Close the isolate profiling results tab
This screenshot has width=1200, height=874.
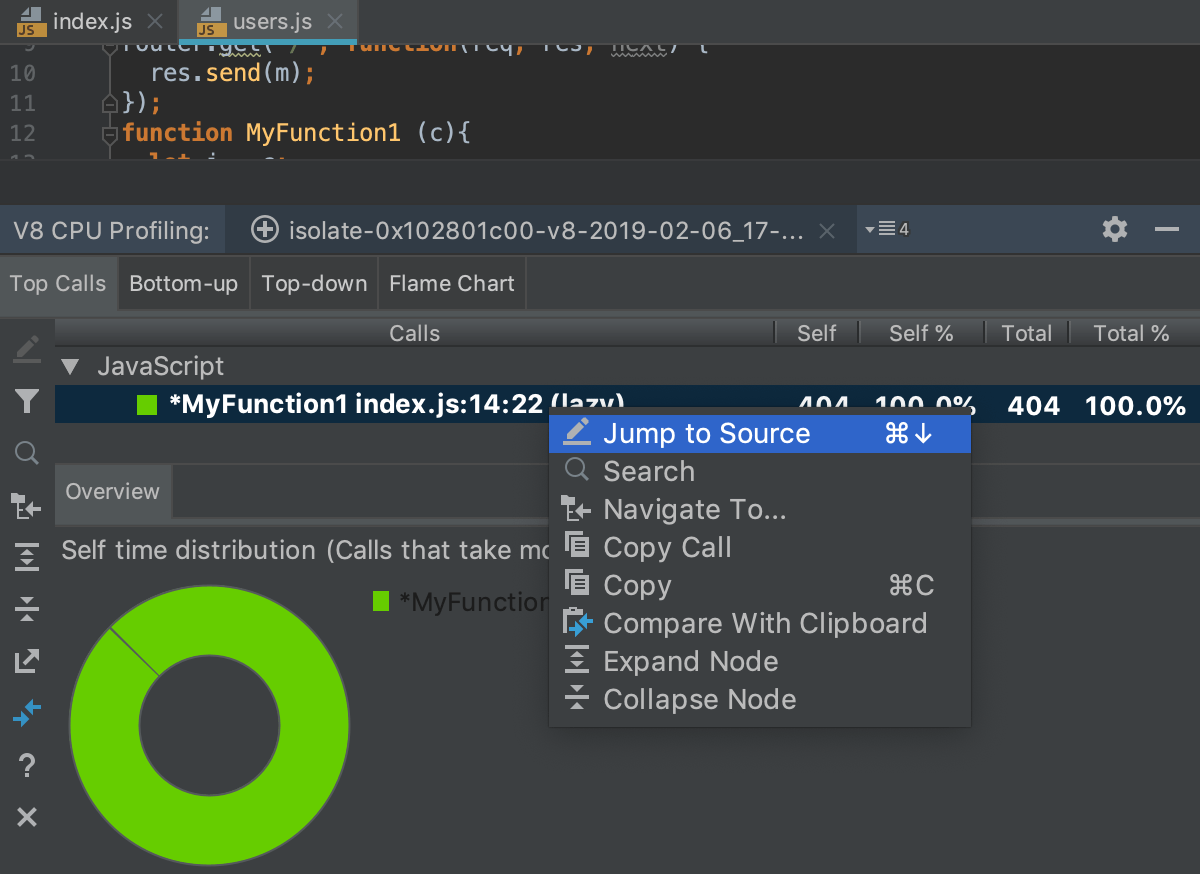coord(826,229)
